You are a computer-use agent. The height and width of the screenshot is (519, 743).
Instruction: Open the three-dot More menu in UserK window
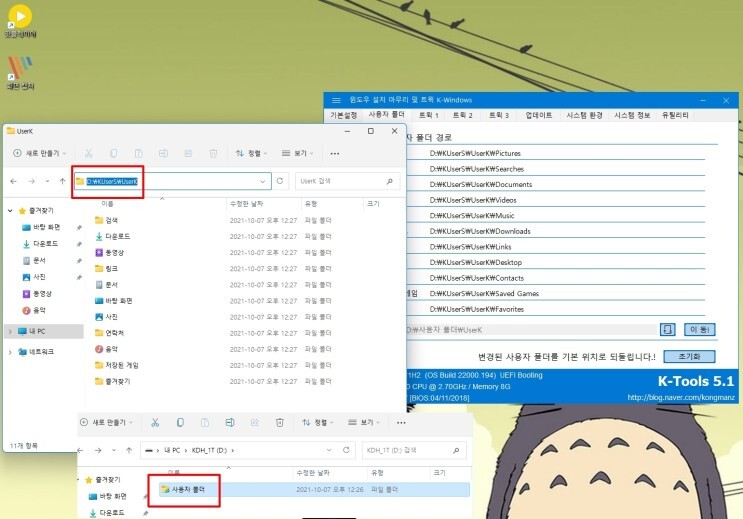point(335,154)
